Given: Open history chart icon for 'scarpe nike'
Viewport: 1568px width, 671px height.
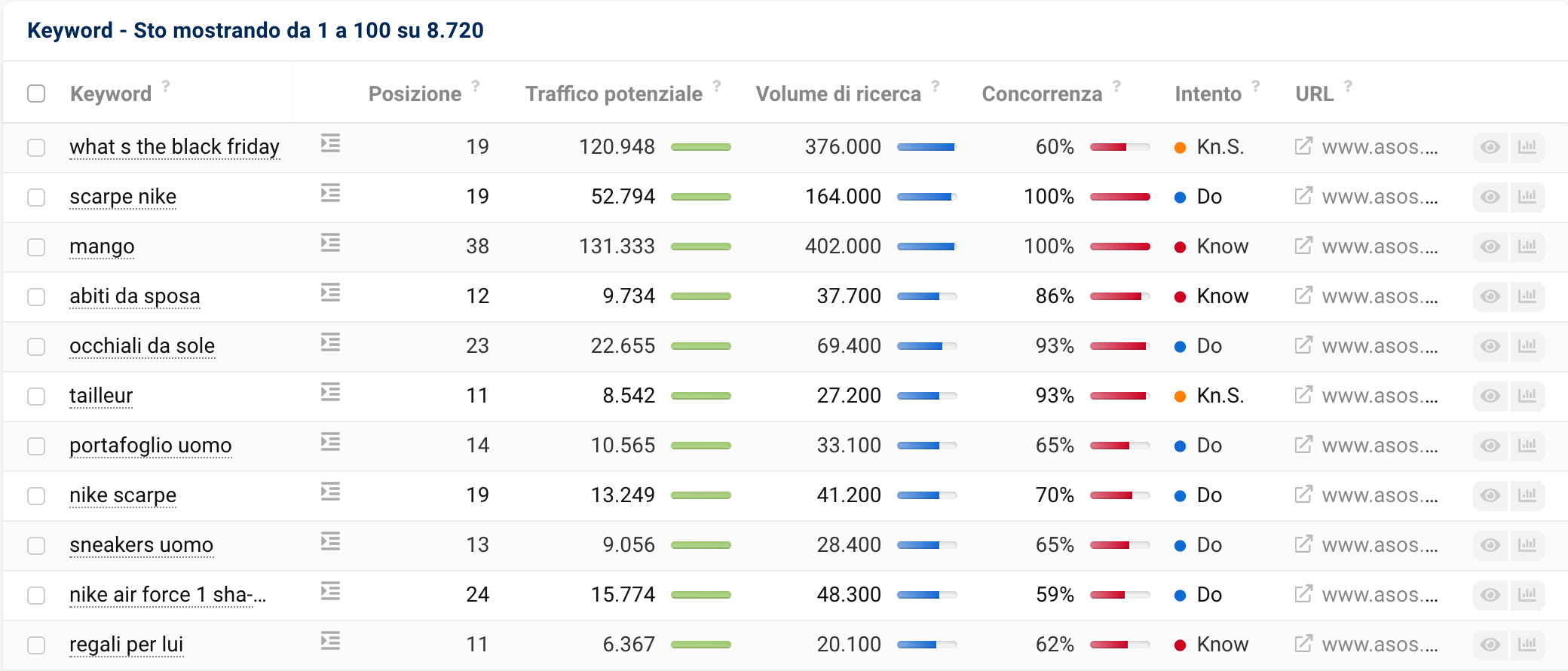Looking at the screenshot, I should [1527, 197].
